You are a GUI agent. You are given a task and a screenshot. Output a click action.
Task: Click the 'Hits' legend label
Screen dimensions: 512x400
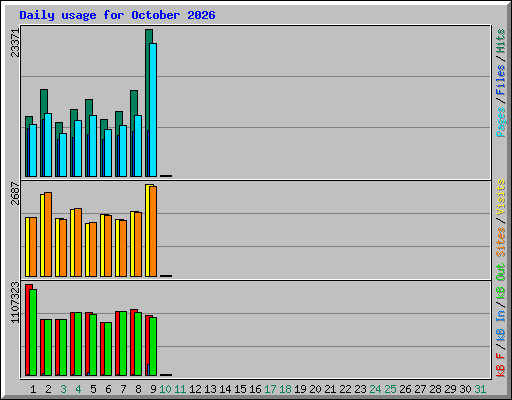pyautogui.click(x=501, y=41)
